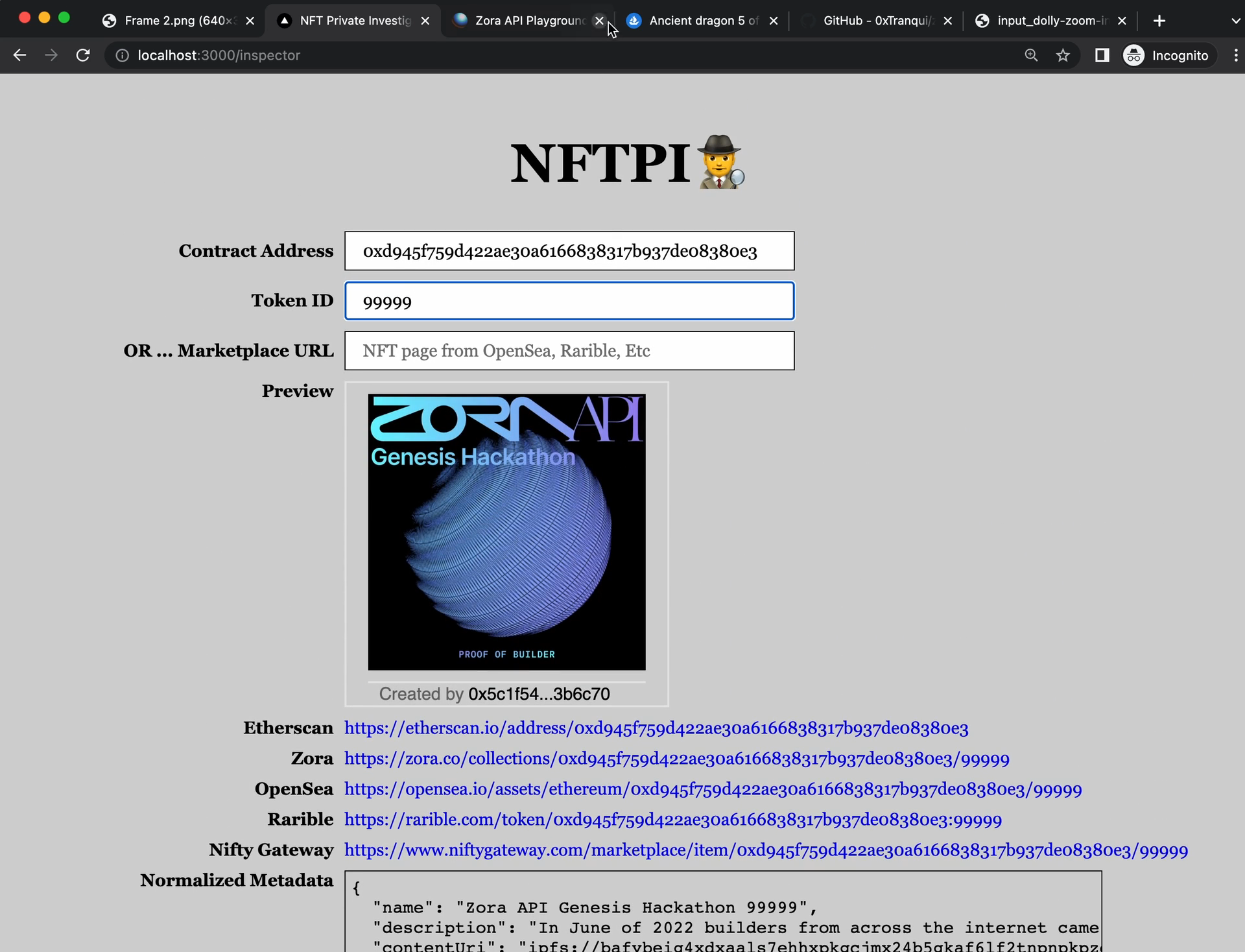
Task: Close the Frame 2.png tab
Action: click(250, 21)
